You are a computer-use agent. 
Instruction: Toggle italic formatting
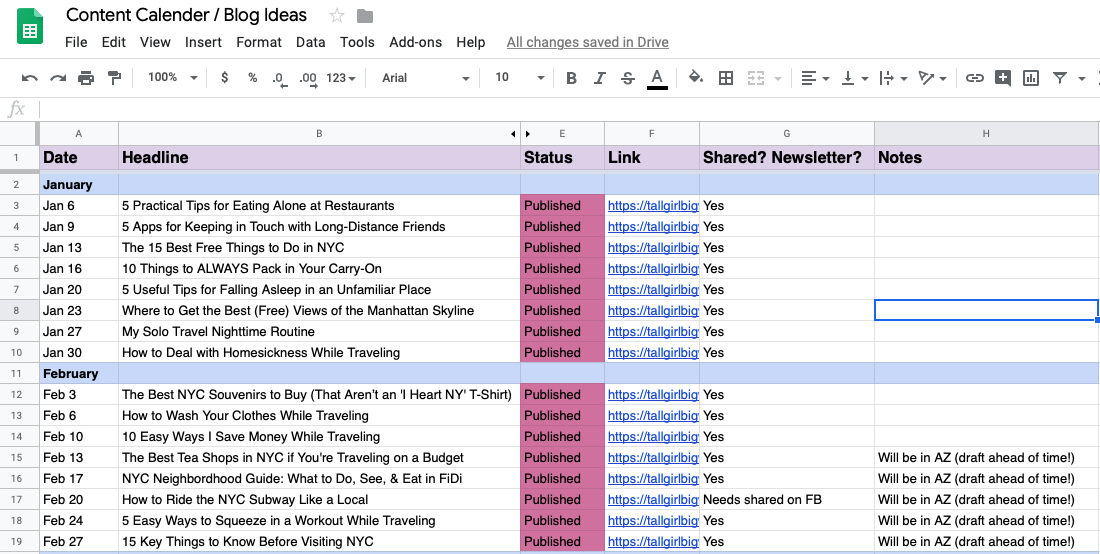(x=599, y=78)
